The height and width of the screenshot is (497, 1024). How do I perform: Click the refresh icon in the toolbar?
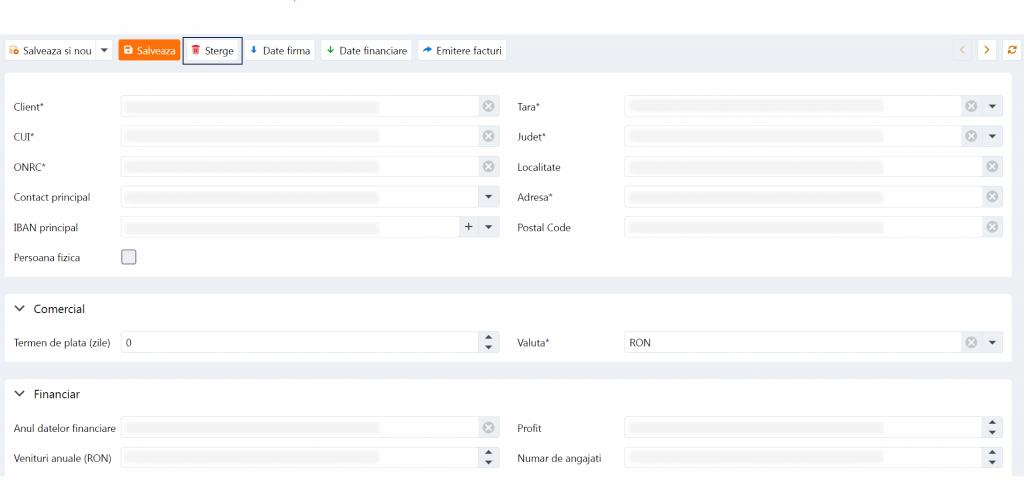(1012, 50)
